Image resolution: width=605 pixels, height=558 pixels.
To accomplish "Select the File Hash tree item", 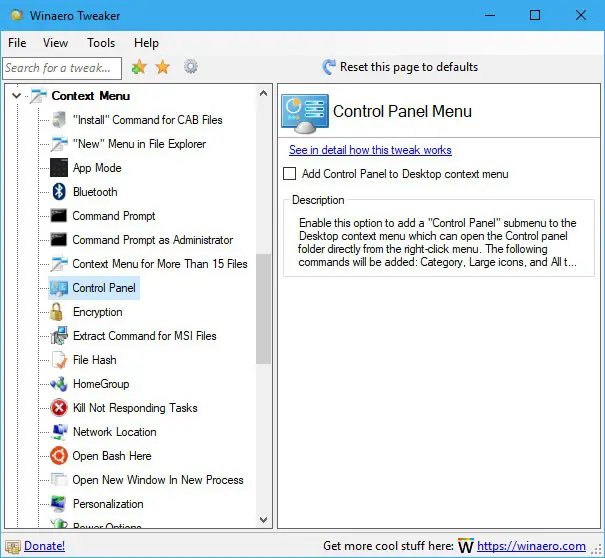I will [x=95, y=360].
